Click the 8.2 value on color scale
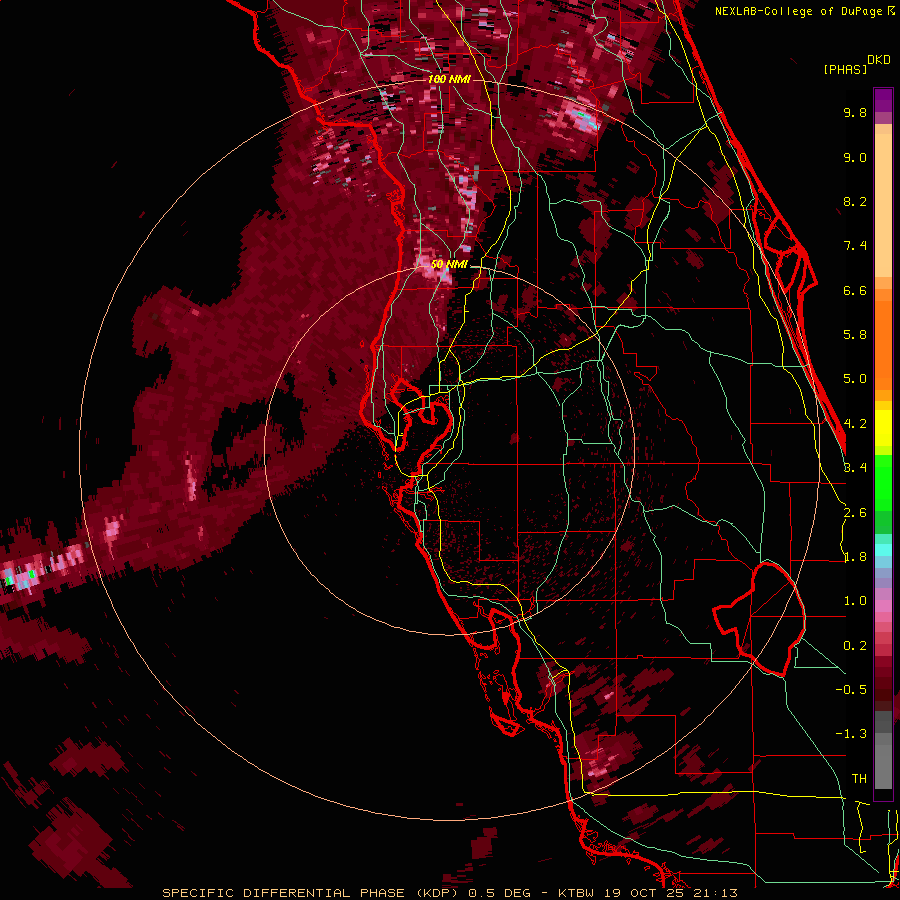 click(x=855, y=201)
